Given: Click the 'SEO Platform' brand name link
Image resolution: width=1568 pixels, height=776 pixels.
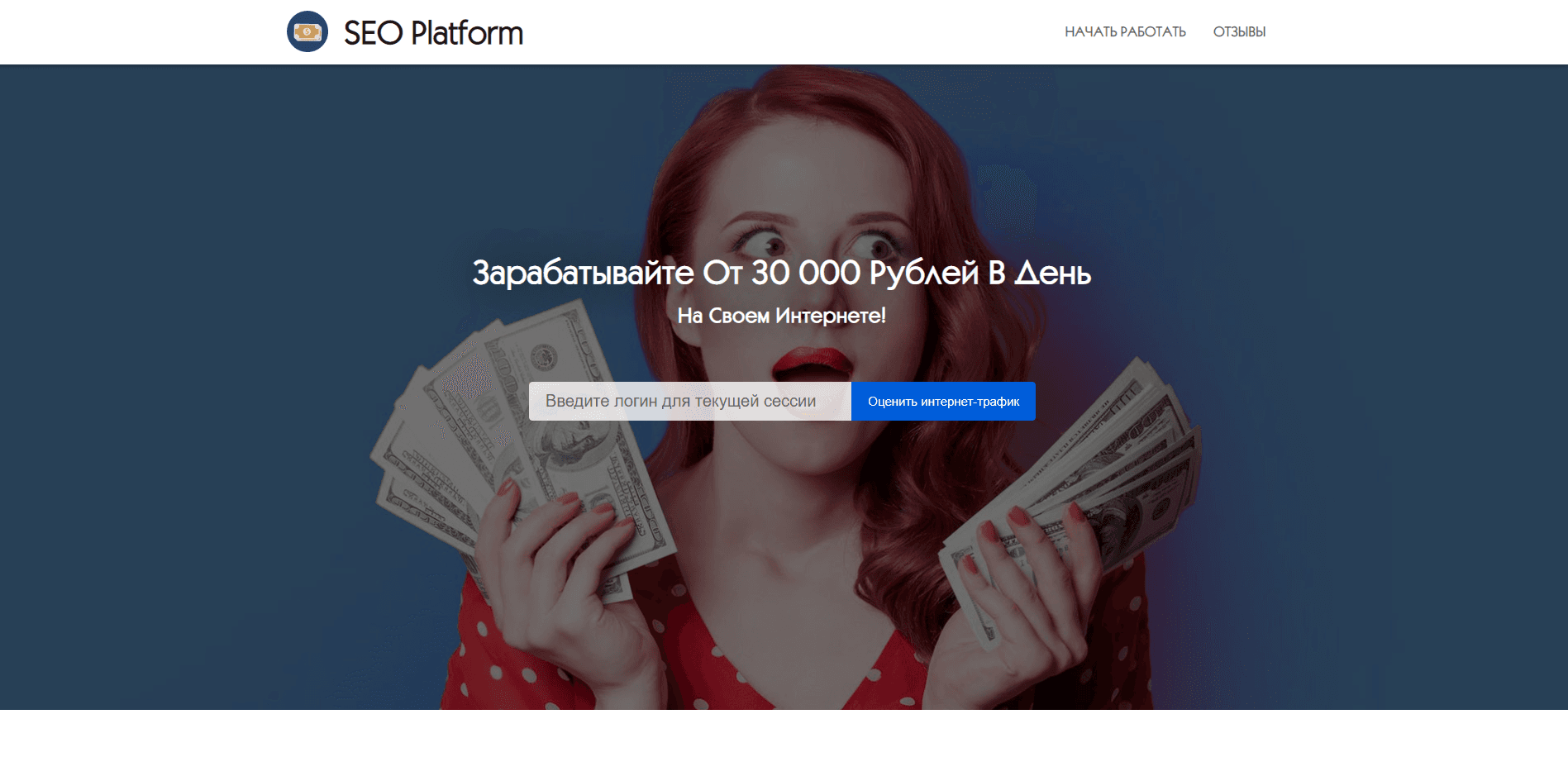Looking at the screenshot, I should (x=433, y=33).
